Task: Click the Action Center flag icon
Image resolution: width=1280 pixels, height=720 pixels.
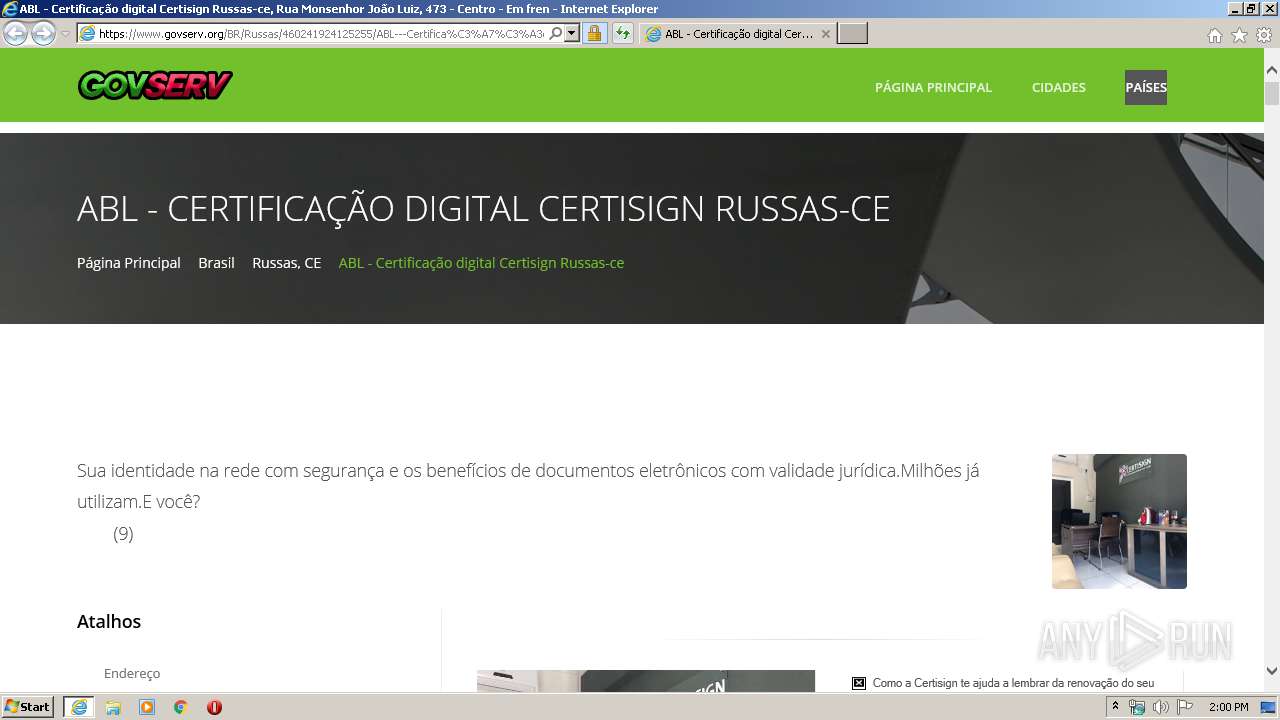Action: point(1185,707)
